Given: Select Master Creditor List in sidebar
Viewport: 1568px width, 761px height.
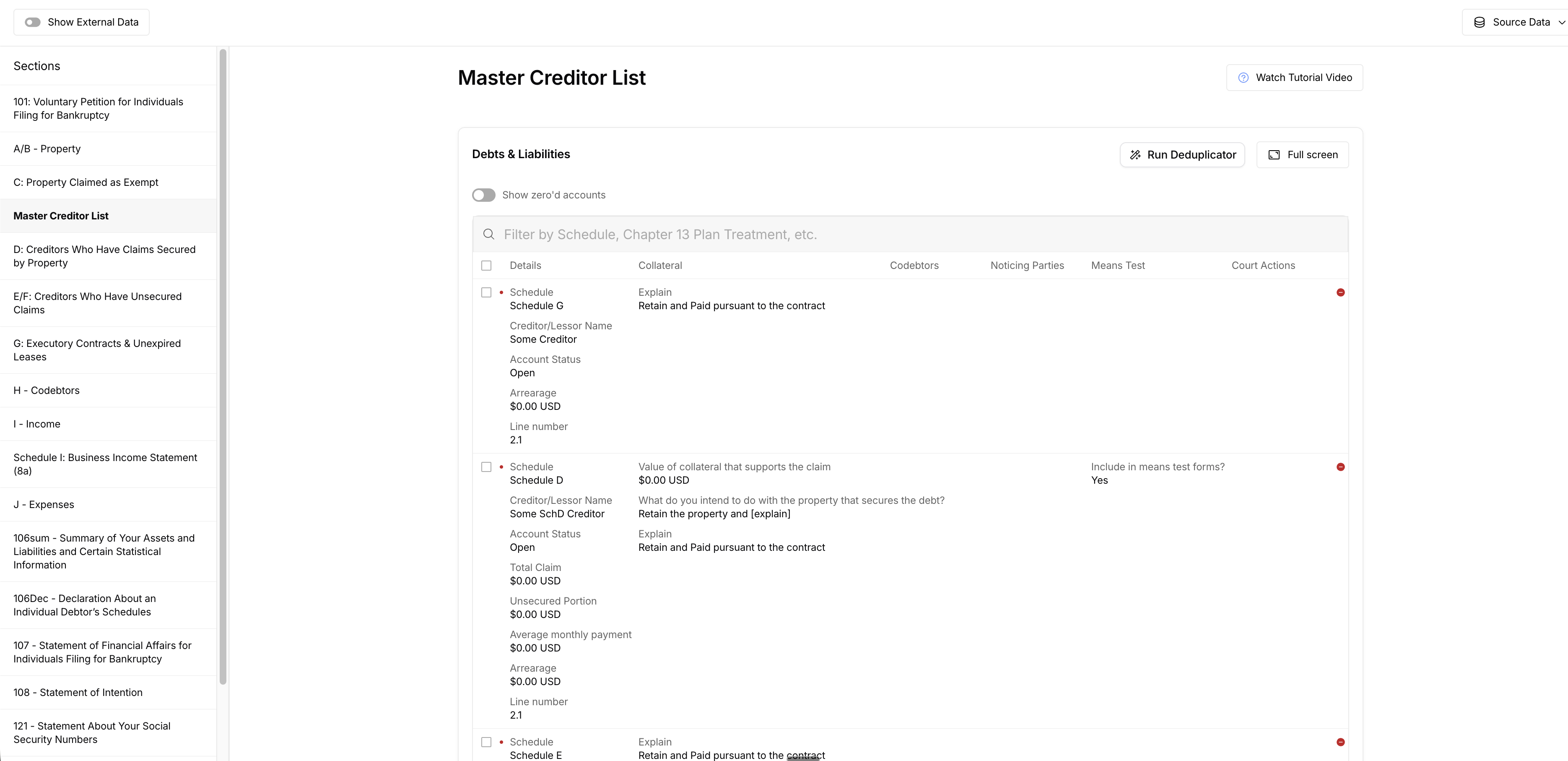Looking at the screenshot, I should point(108,216).
